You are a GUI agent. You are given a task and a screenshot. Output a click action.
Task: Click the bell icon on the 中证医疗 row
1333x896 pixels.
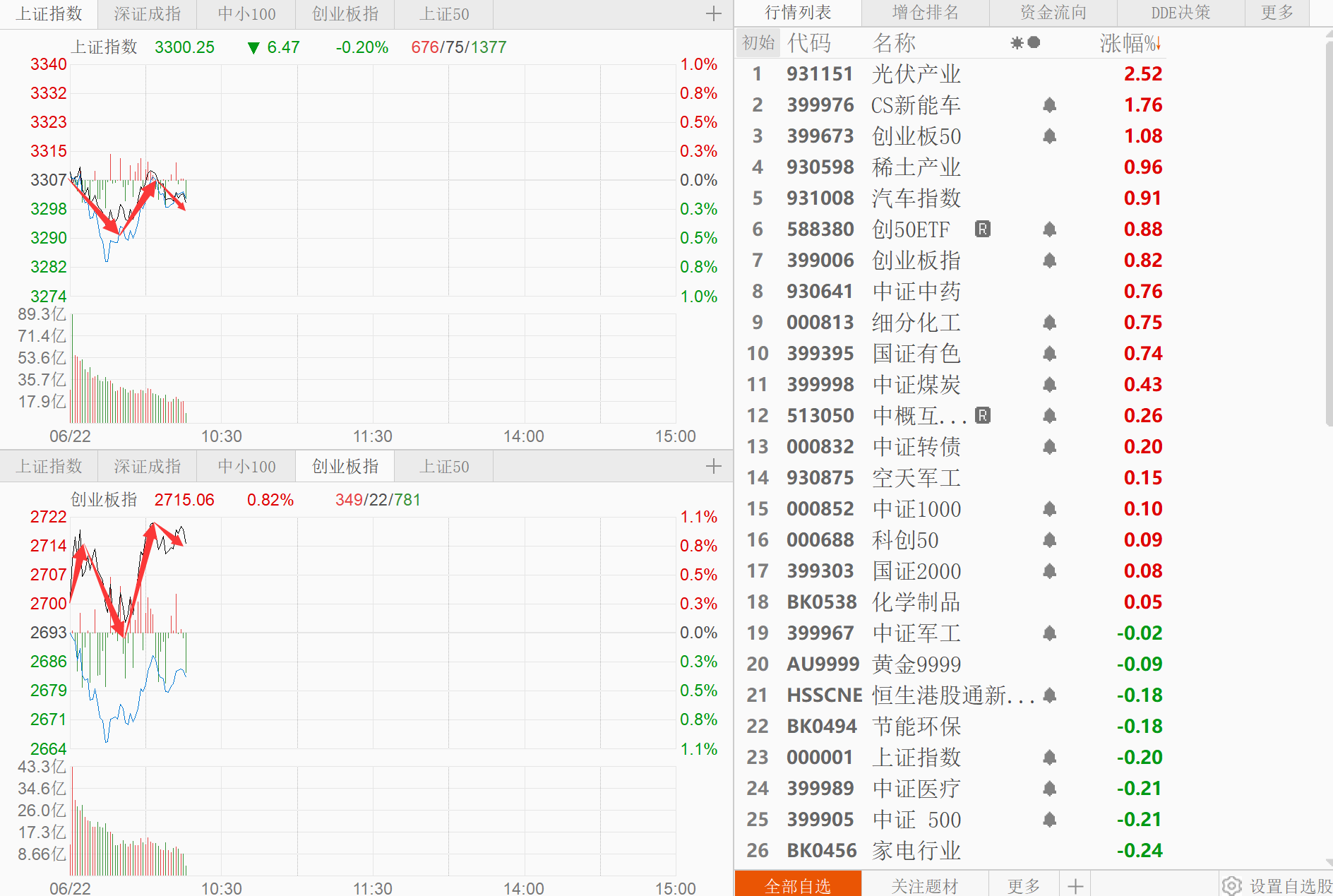(x=1050, y=789)
